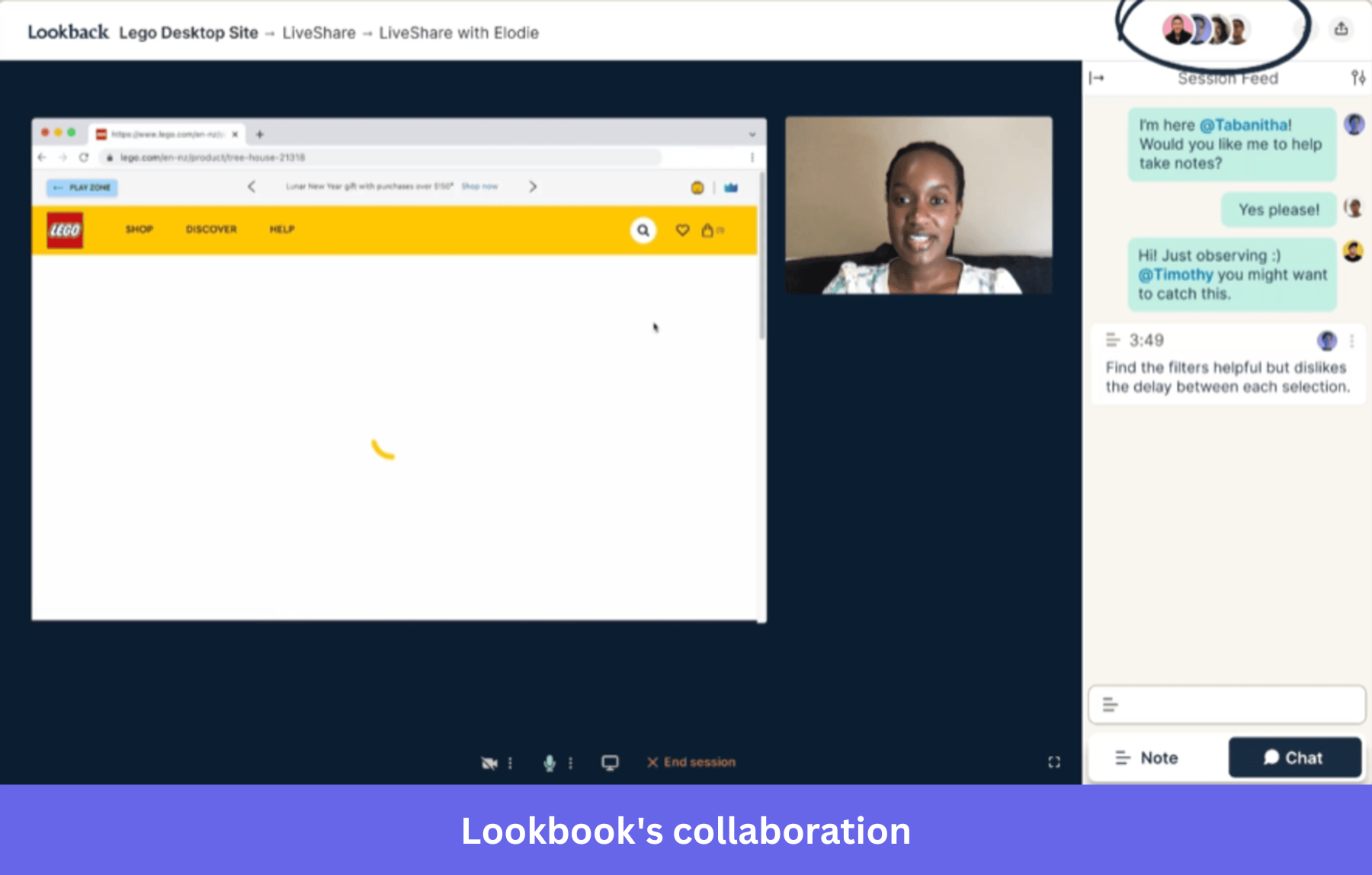The height and width of the screenshot is (875, 1372).
Task: Expand the browser tab list chevron
Action: (x=751, y=134)
